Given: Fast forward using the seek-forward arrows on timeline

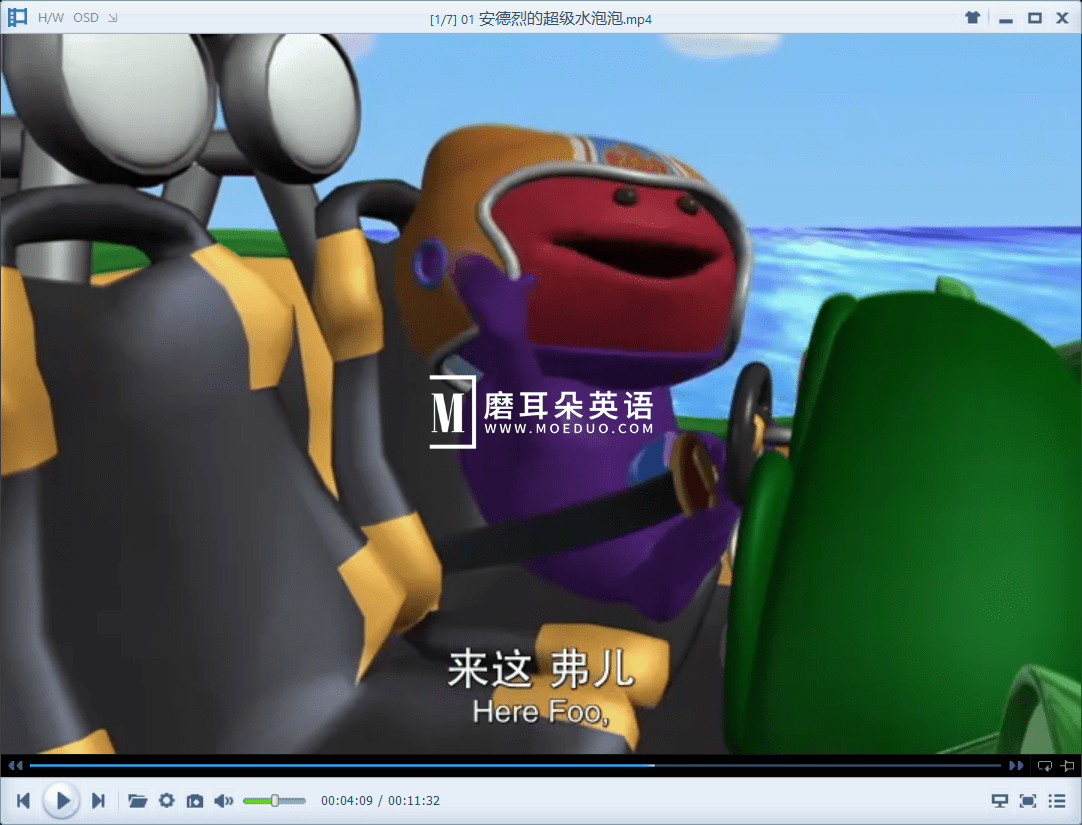Looking at the screenshot, I should (x=1016, y=765).
